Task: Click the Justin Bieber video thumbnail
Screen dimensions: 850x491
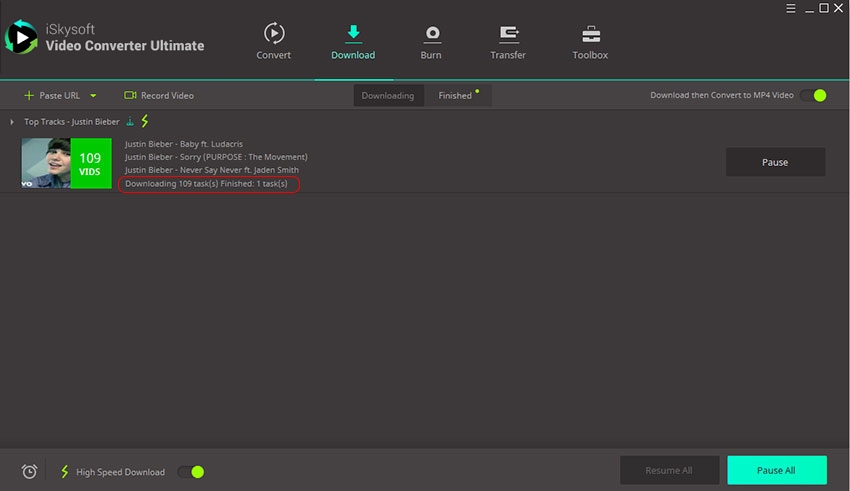Action: pos(46,163)
